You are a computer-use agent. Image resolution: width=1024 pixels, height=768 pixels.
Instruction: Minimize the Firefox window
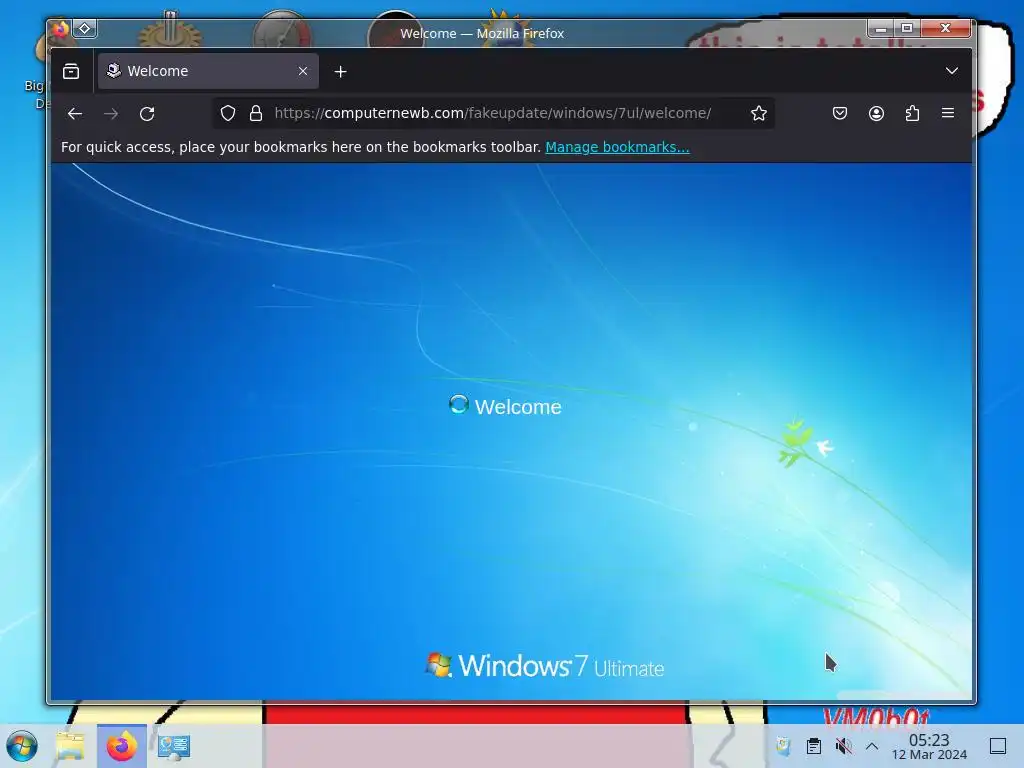coord(881,28)
